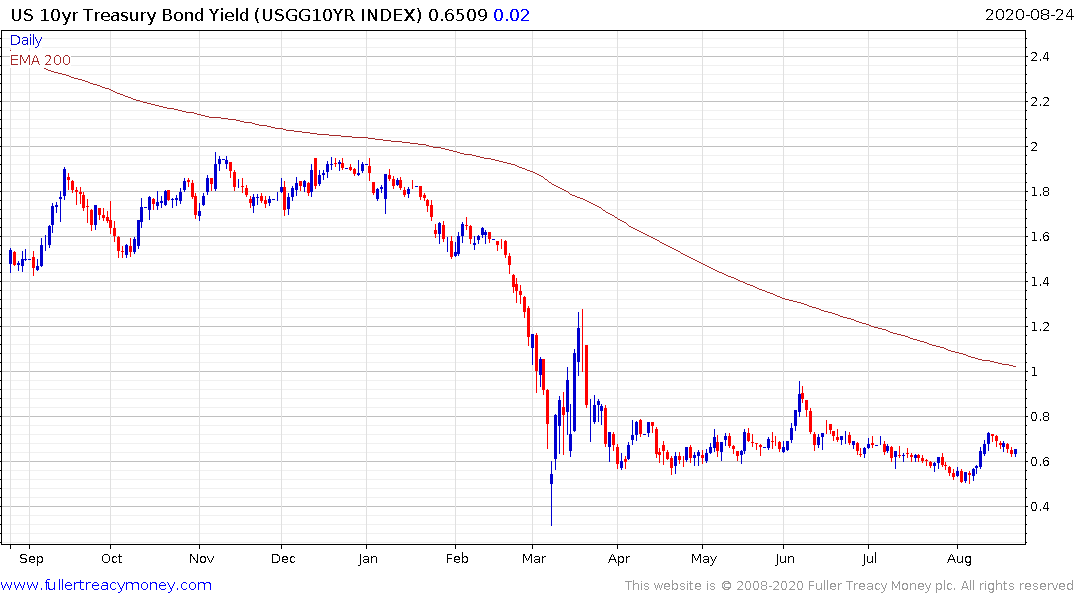1075x600 pixels.
Task: Click the 'EMA 200' legend label
Action: click(40, 60)
